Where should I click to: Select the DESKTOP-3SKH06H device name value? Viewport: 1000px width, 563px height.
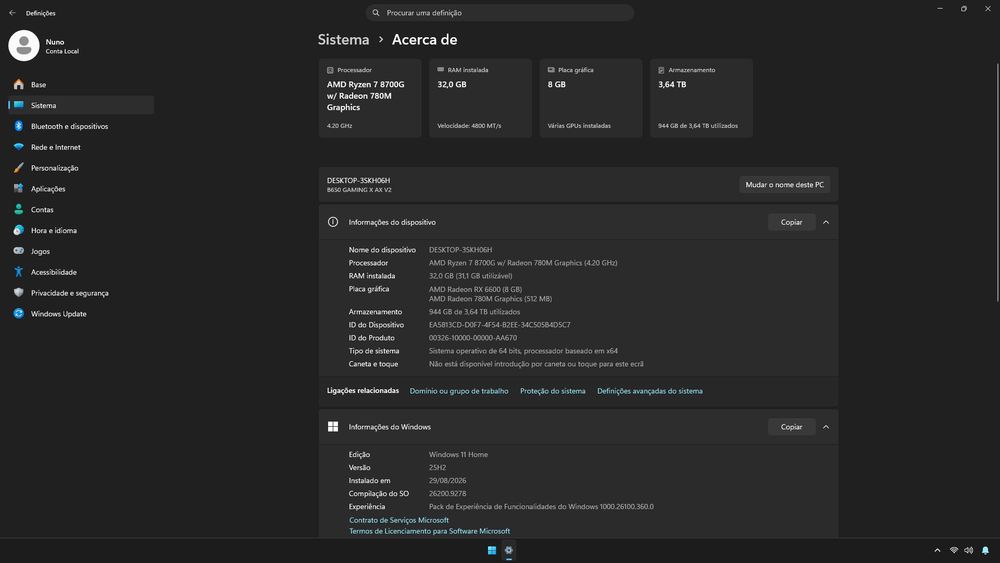coord(460,250)
